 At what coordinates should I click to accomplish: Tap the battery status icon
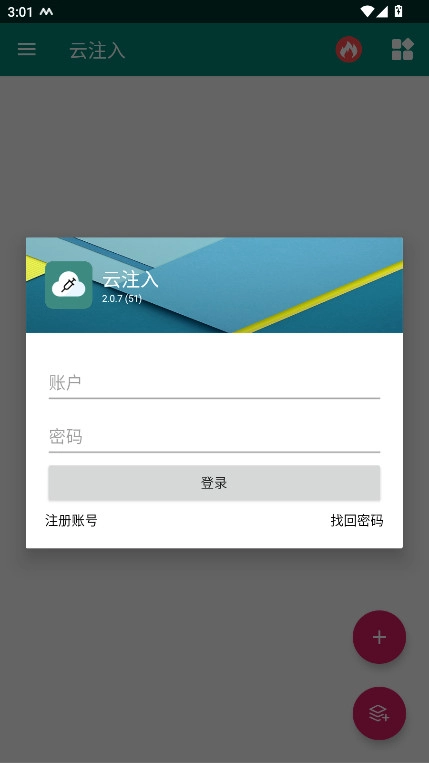[398, 11]
